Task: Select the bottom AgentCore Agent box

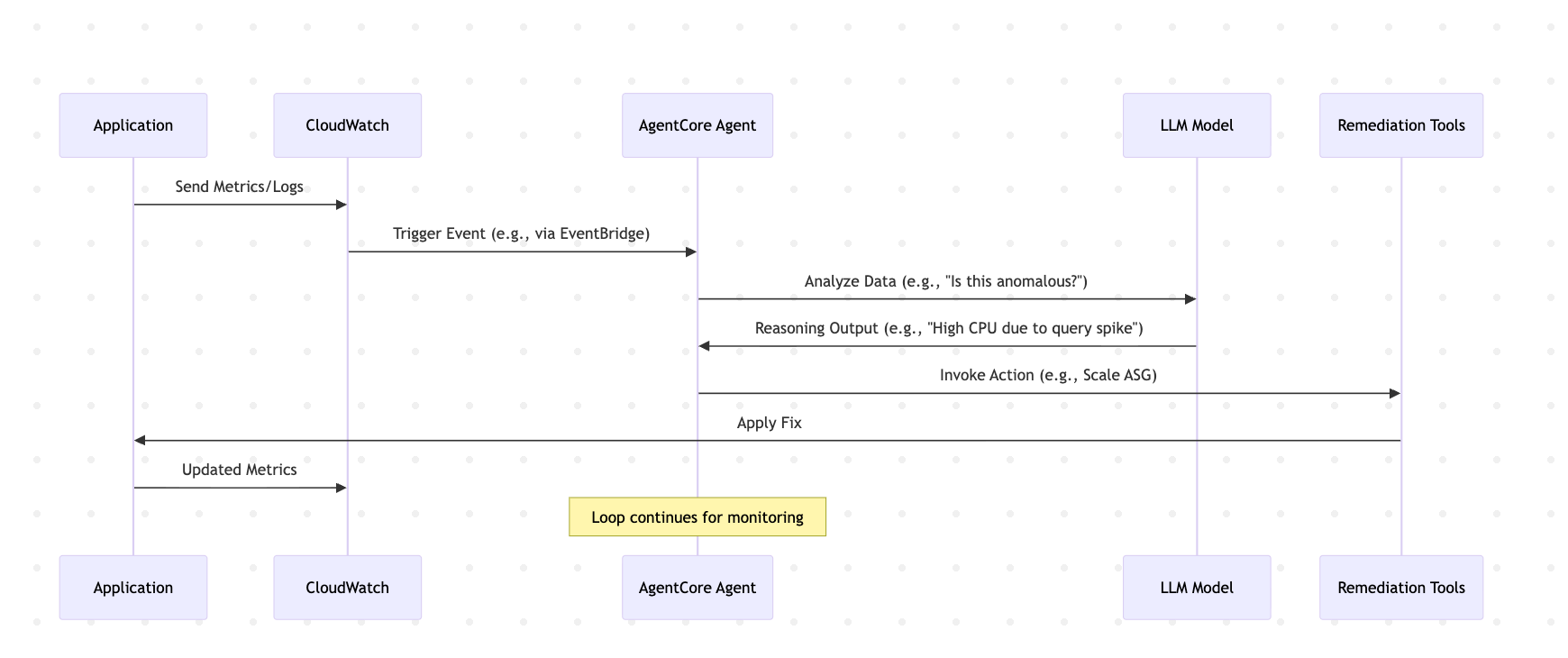Action: (697, 588)
